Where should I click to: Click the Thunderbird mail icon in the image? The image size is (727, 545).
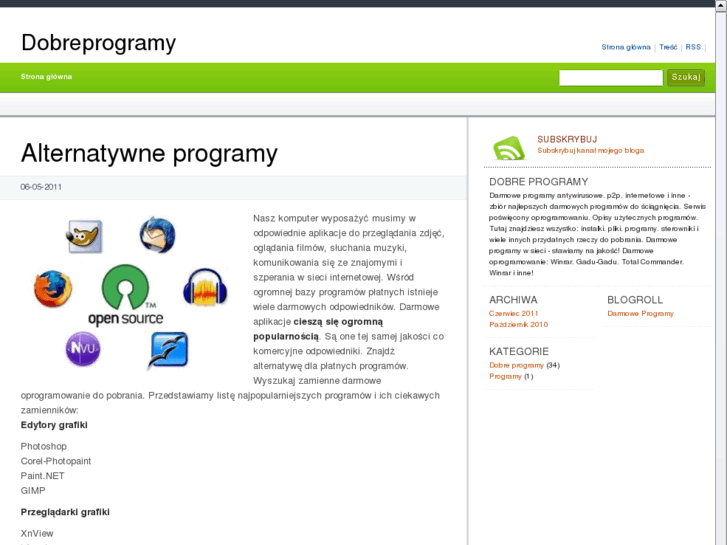pos(158,235)
